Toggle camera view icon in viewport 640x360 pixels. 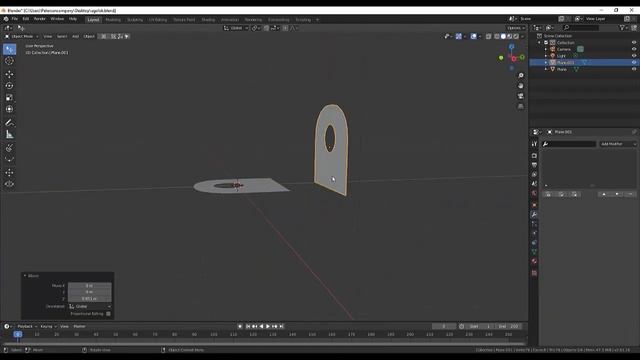(x=520, y=96)
